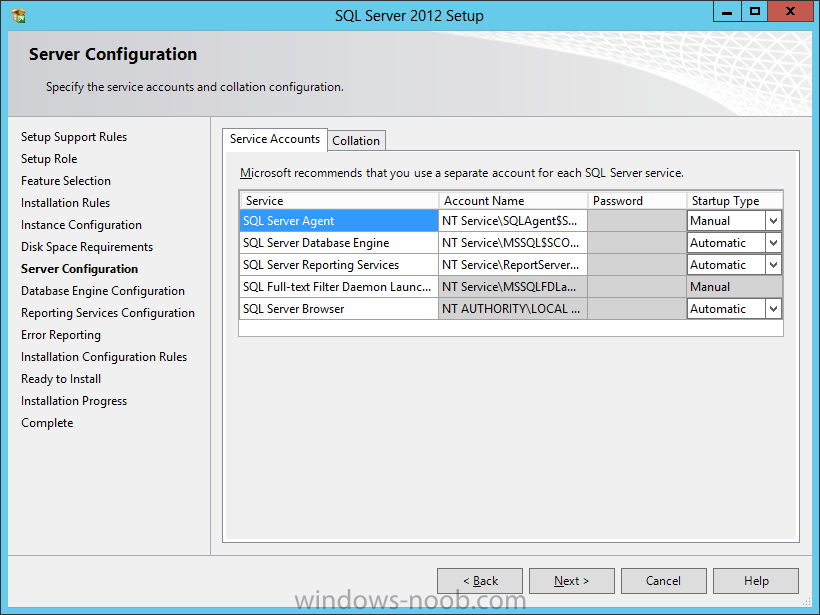Screen dimensions: 820x615
Task: Click account name NT Service\MSSQLFDLa...
Action: pyautogui.click(x=512, y=287)
